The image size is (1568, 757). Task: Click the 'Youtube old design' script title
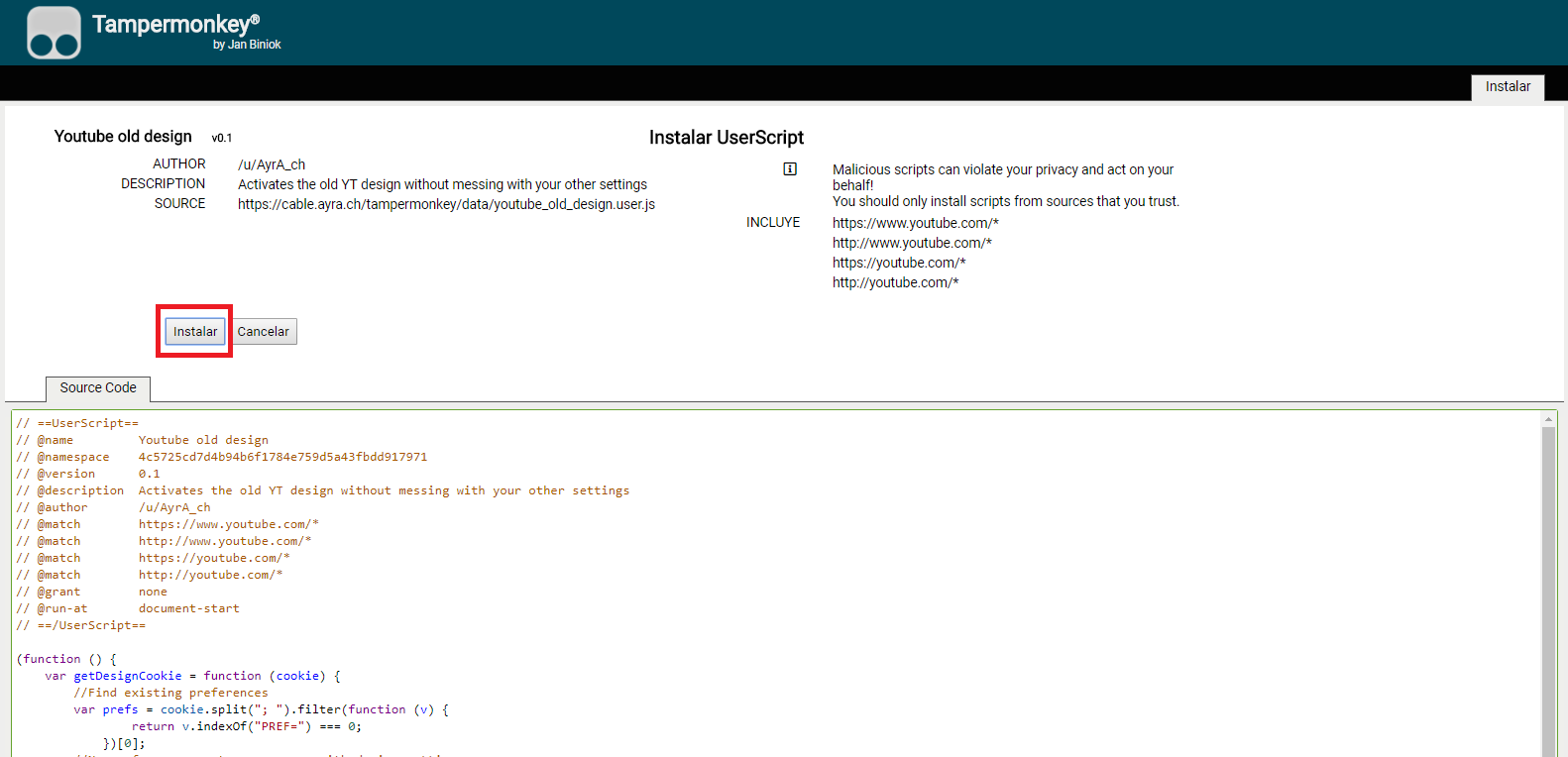point(123,137)
